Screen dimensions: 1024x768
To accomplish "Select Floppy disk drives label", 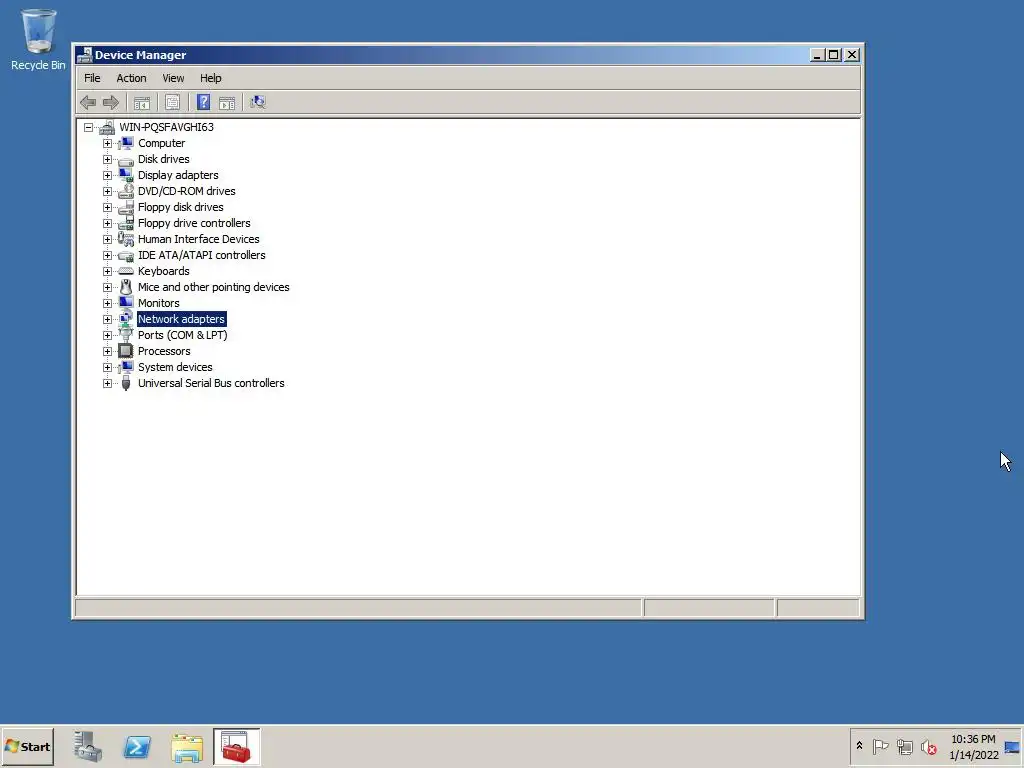I will point(181,207).
